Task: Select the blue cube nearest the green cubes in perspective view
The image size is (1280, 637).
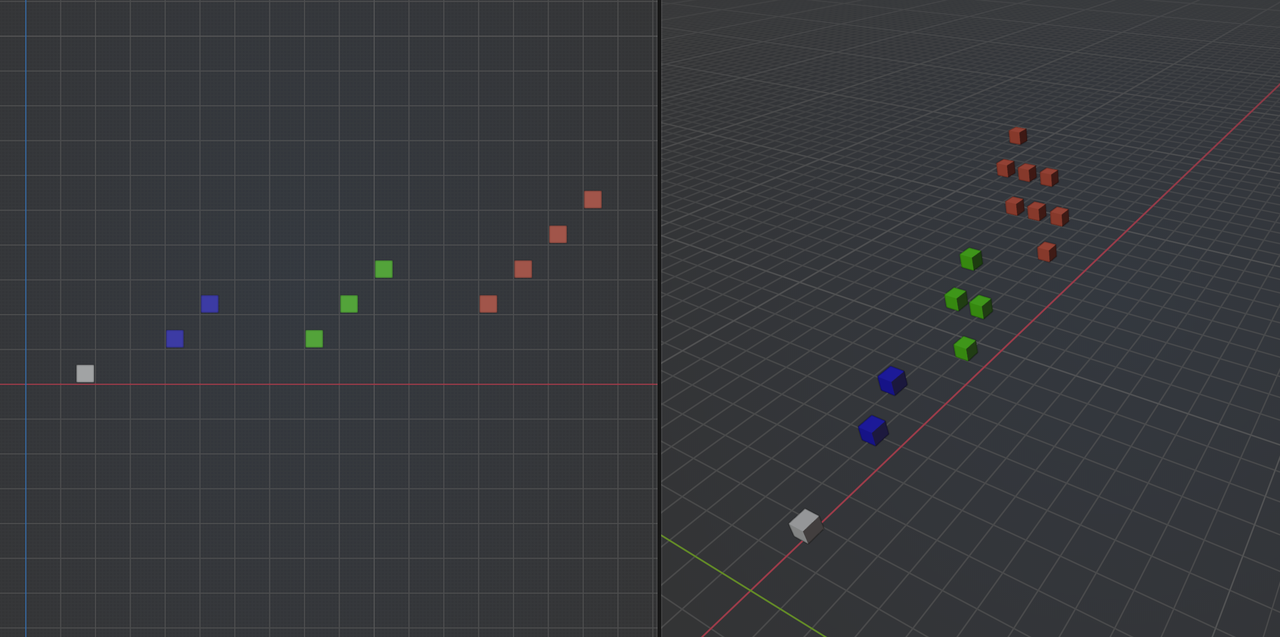Action: pos(892,380)
